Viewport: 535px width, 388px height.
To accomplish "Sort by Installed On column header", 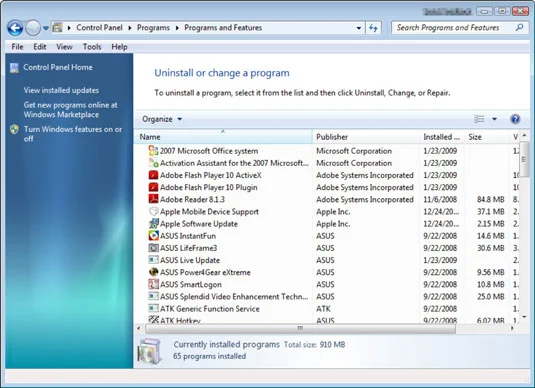I will click(x=442, y=137).
